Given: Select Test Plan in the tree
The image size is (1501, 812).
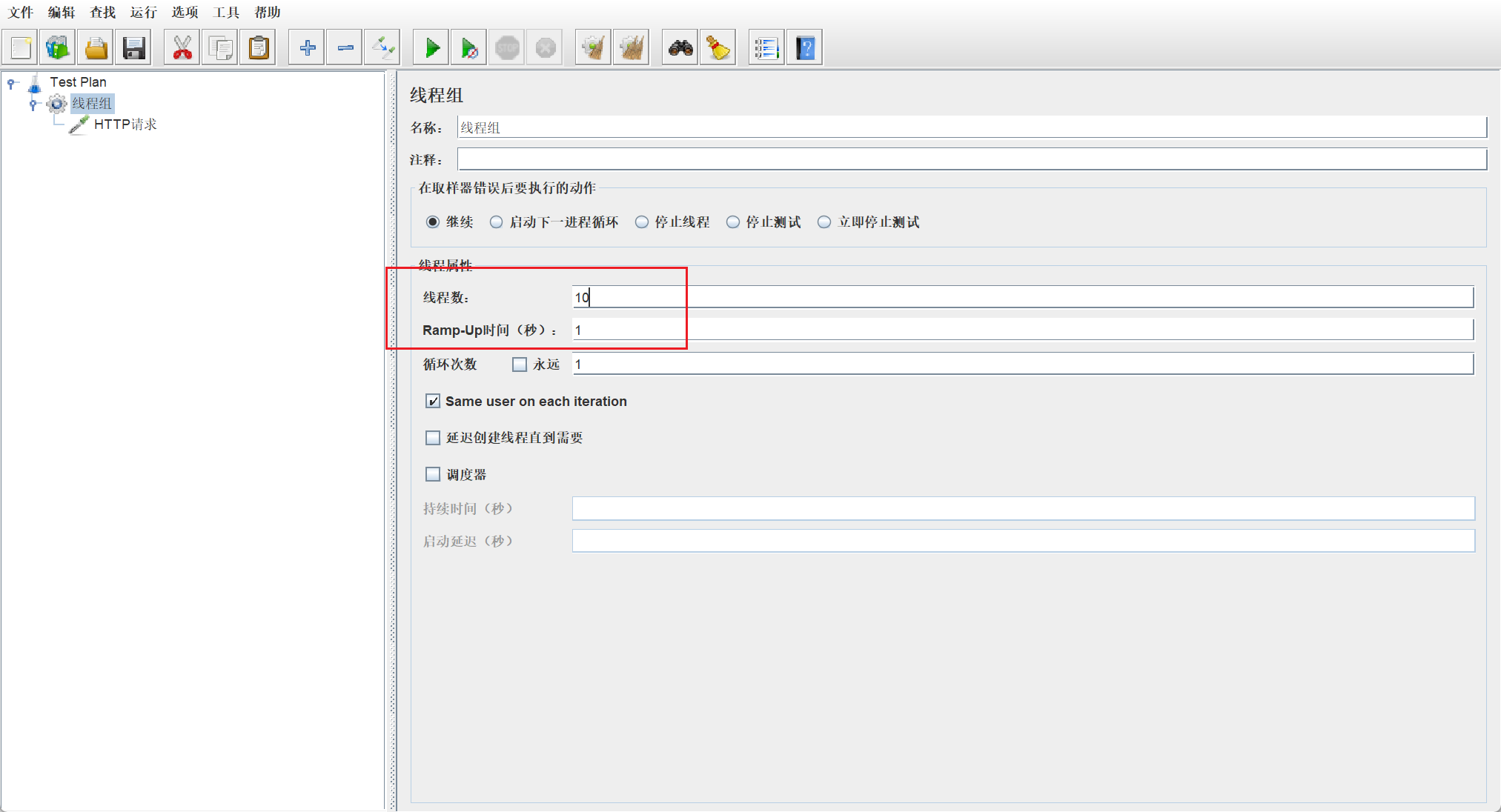Looking at the screenshot, I should (x=79, y=82).
